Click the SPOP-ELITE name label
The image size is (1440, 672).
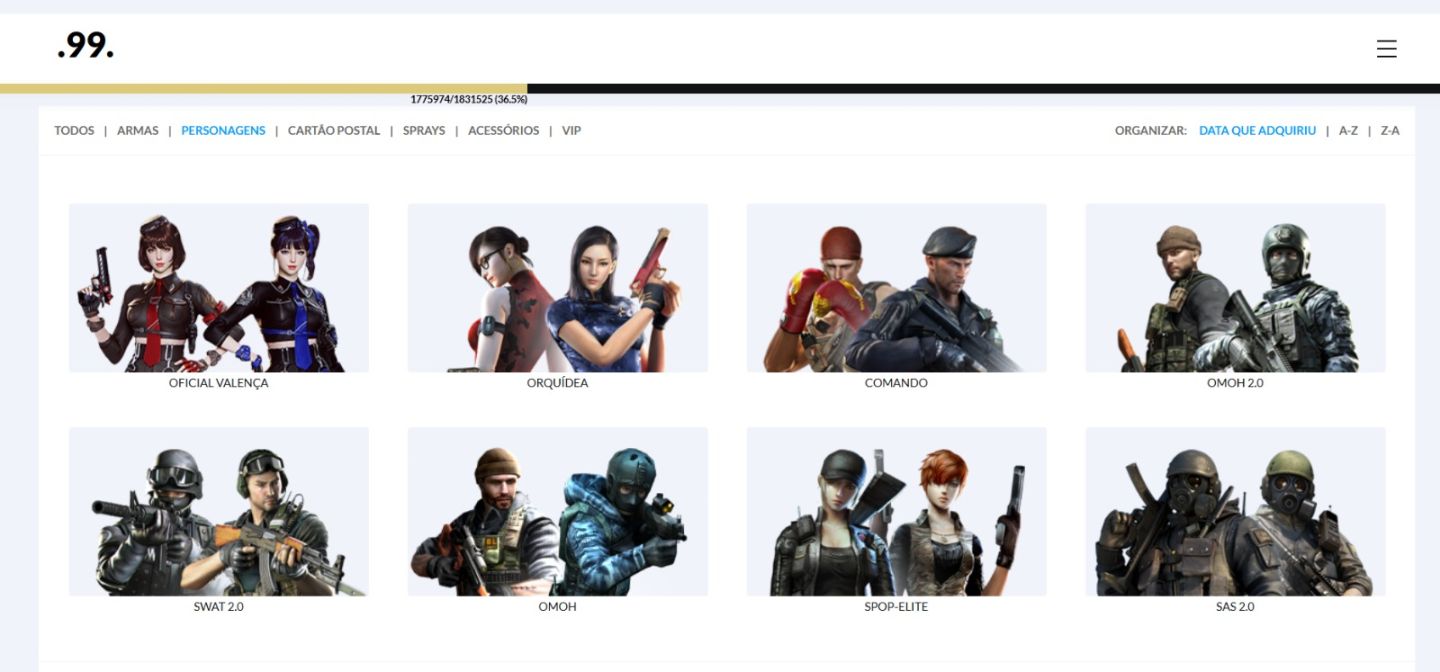point(897,607)
